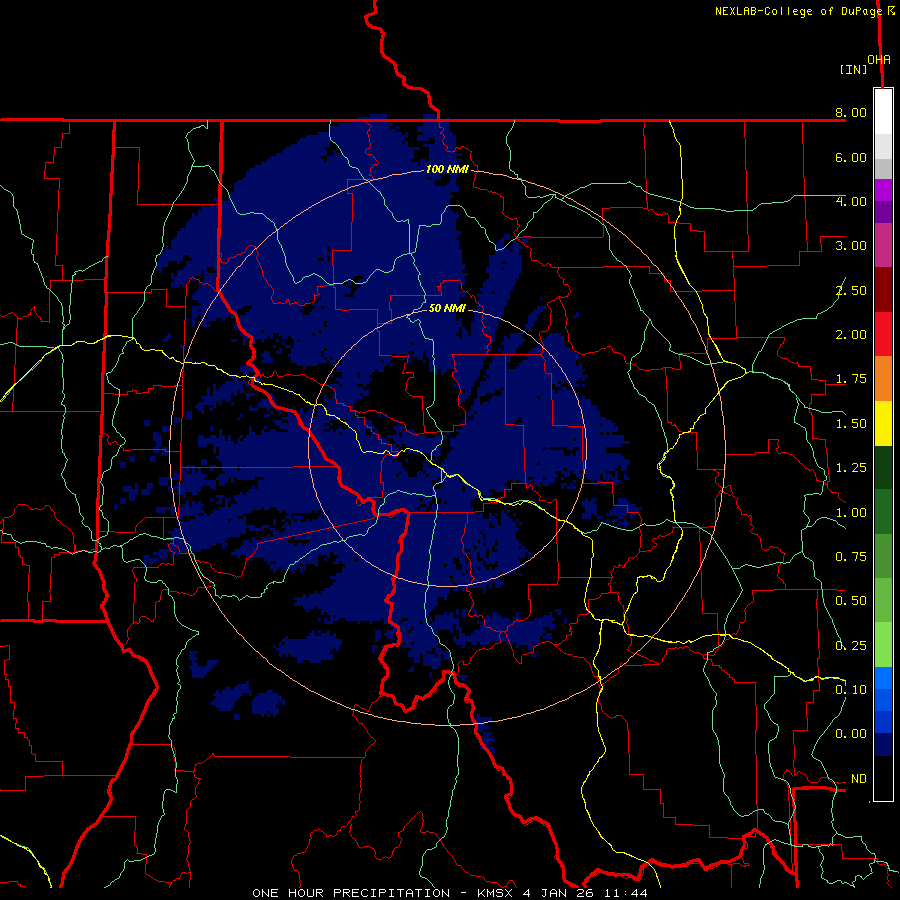Click the 50 NMI range ring label
This screenshot has height=900, width=900.
pos(447,308)
